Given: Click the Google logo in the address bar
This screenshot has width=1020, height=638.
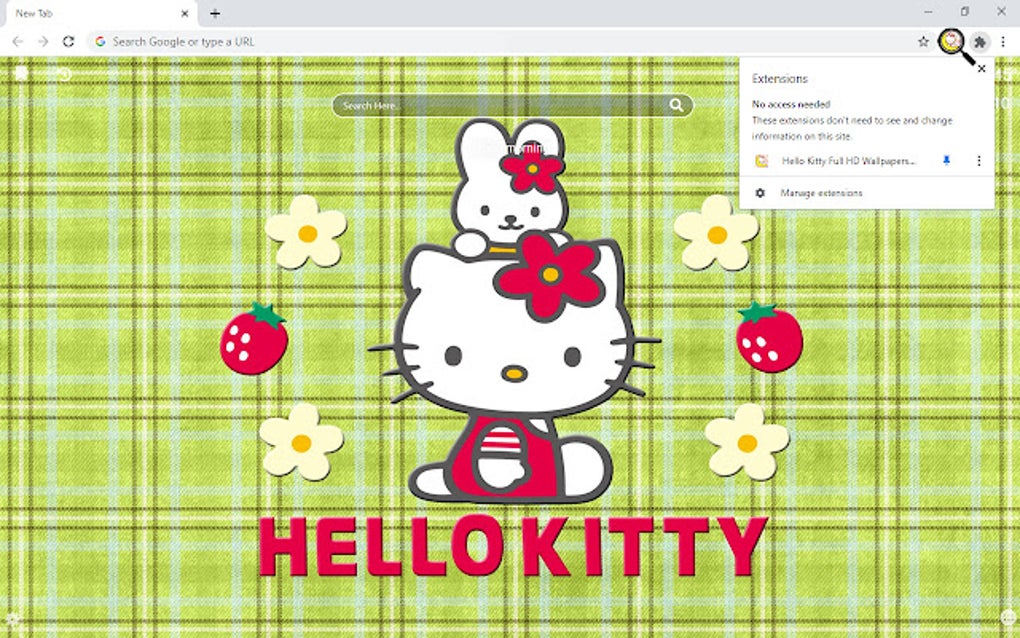Looking at the screenshot, I should (100, 42).
